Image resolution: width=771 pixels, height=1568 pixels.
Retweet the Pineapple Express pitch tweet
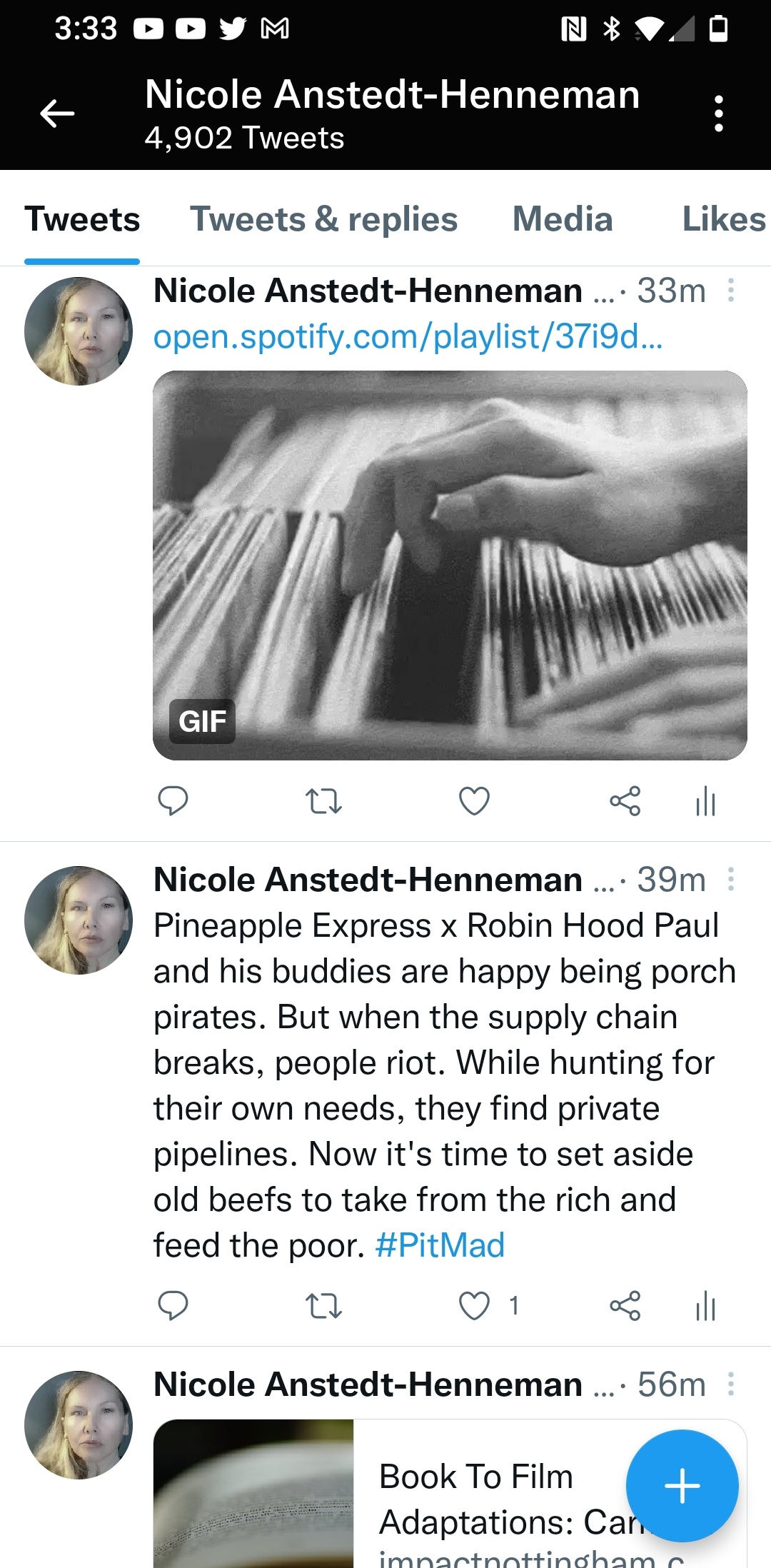click(x=323, y=1306)
